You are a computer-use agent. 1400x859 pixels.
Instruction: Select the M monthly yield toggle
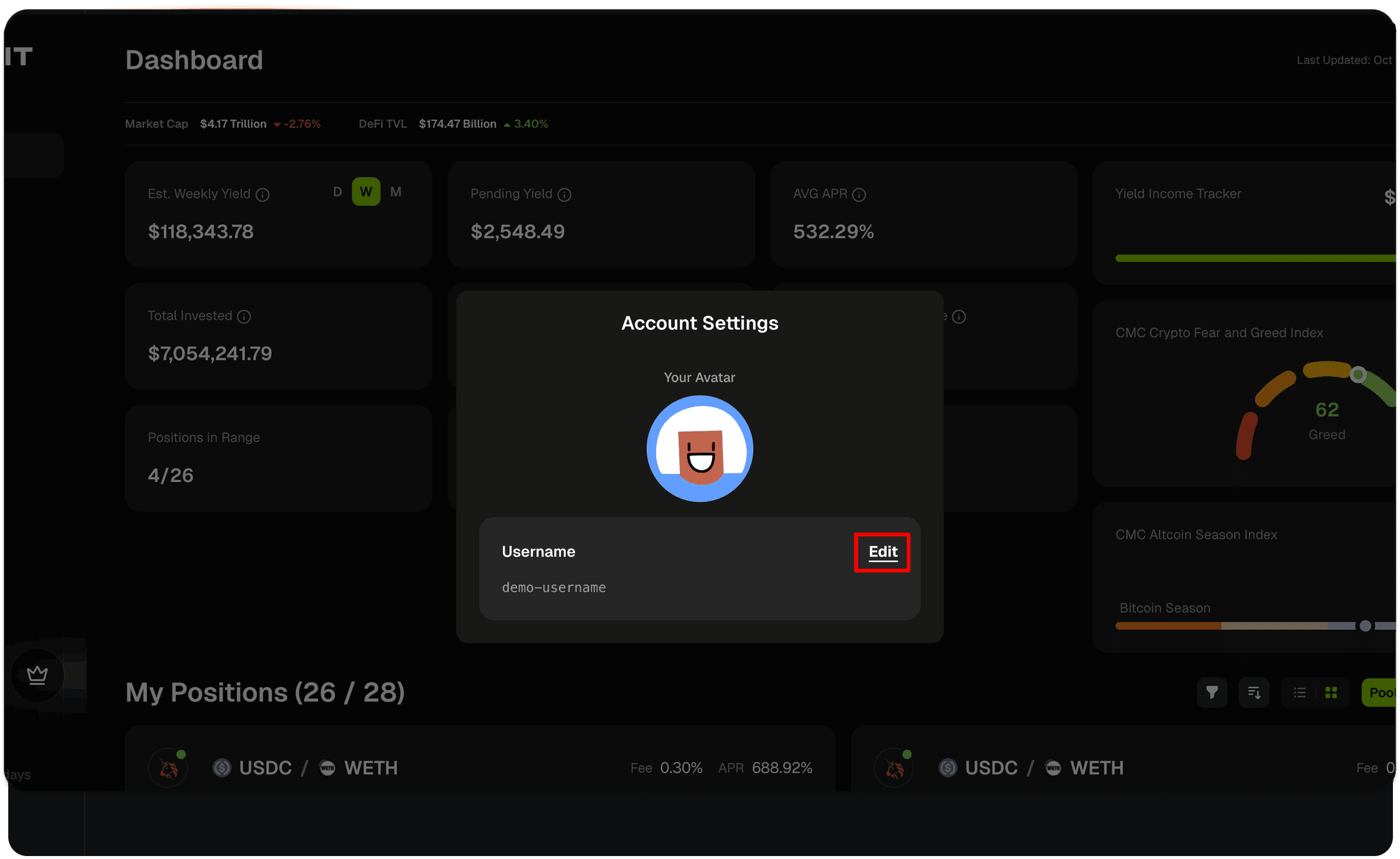pos(396,192)
